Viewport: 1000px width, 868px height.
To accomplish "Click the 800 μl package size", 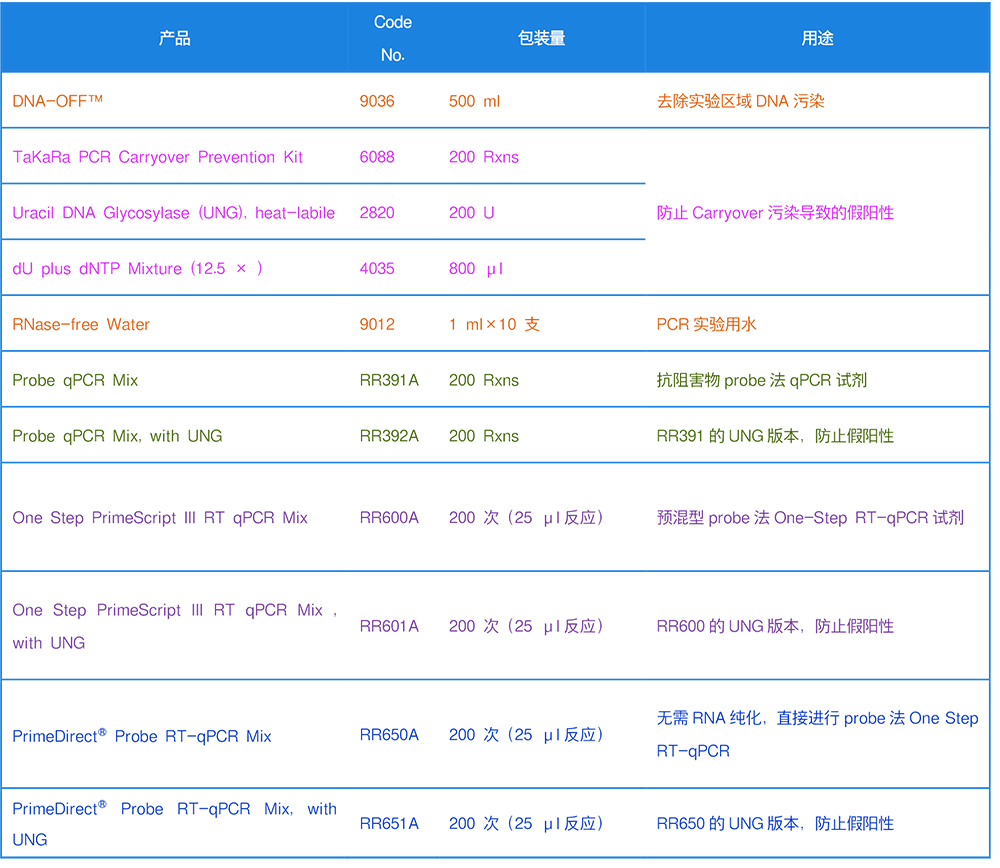I will point(476,268).
